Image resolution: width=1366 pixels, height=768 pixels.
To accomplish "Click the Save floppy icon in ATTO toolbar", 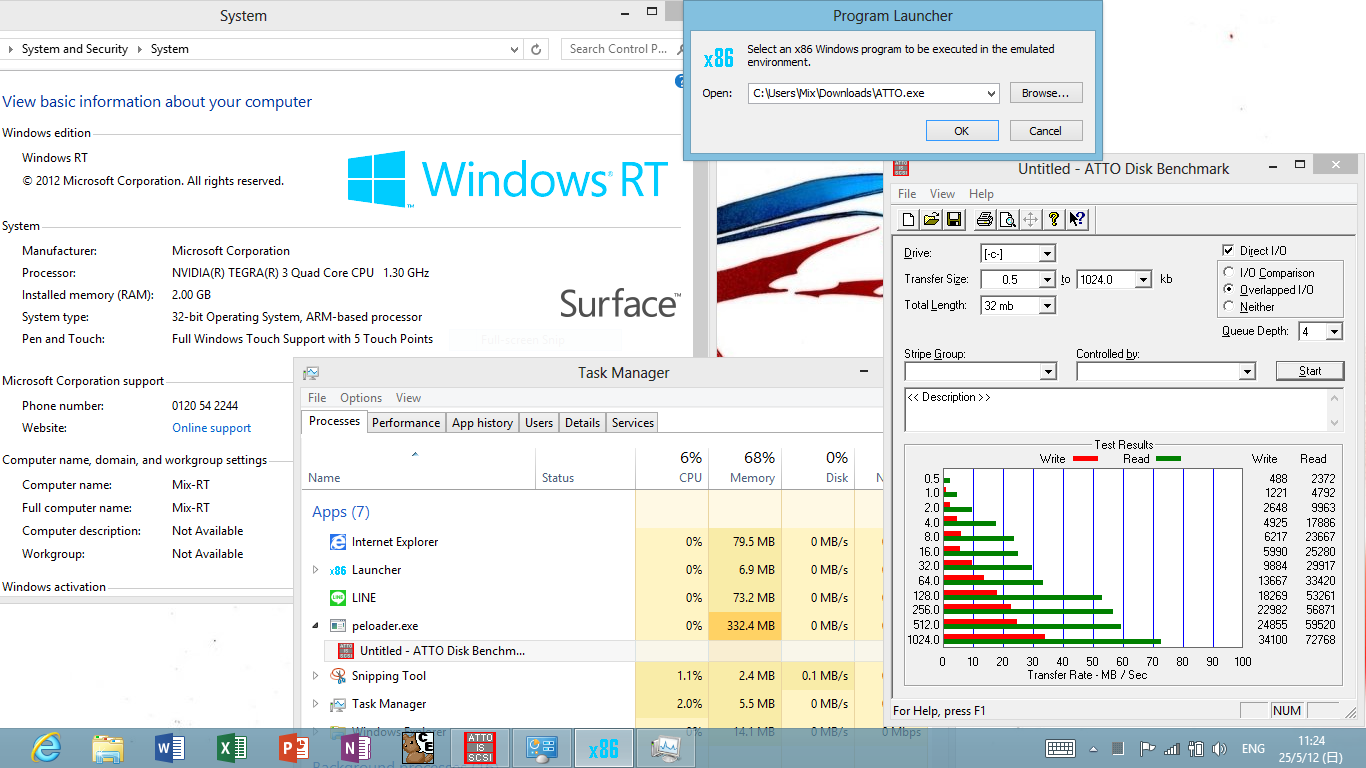I will pos(953,219).
